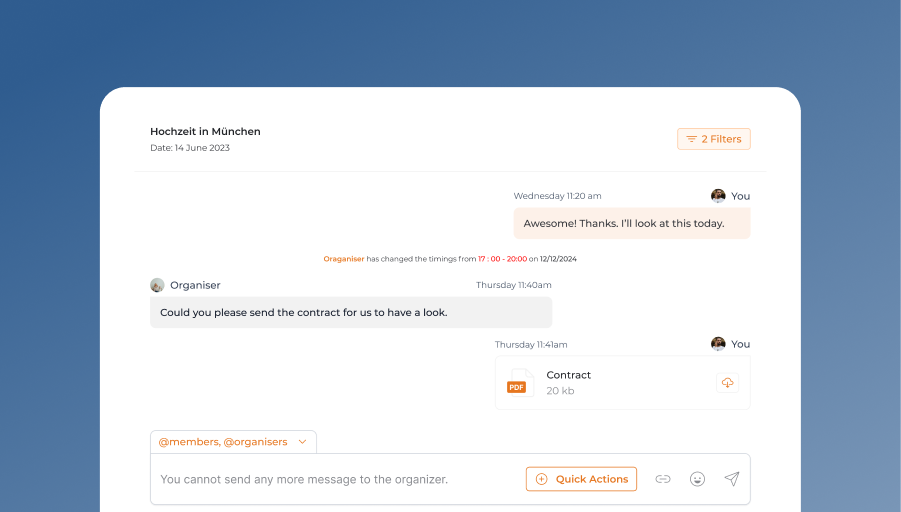The width and height of the screenshot is (901, 512).
Task: Click the 'Contract' file name
Action: (x=568, y=375)
